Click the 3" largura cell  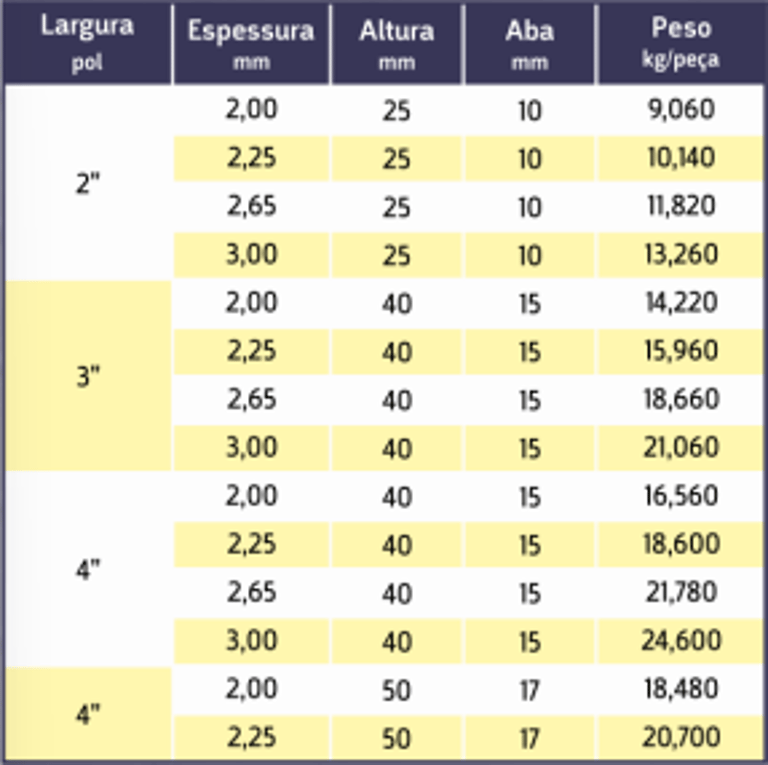click(89, 377)
